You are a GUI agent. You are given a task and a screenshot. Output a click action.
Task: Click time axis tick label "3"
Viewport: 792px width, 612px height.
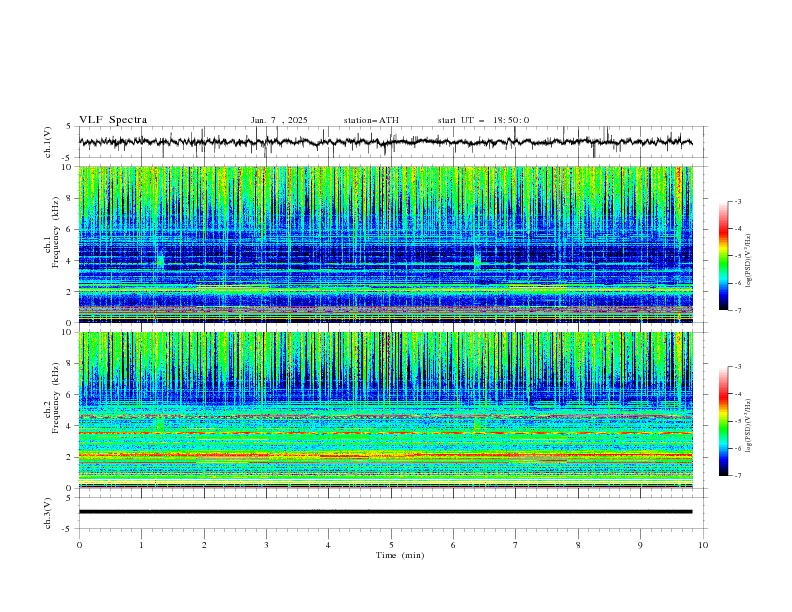coord(266,545)
